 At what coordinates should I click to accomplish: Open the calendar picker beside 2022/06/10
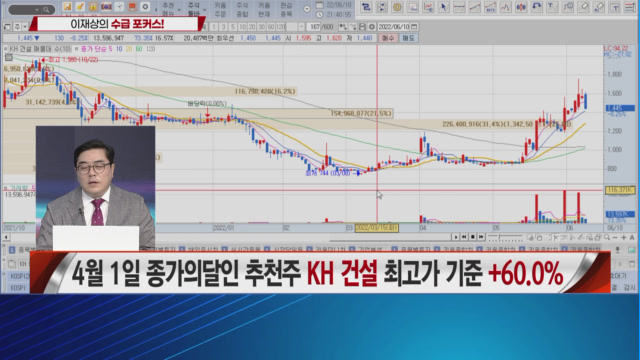pos(414,27)
